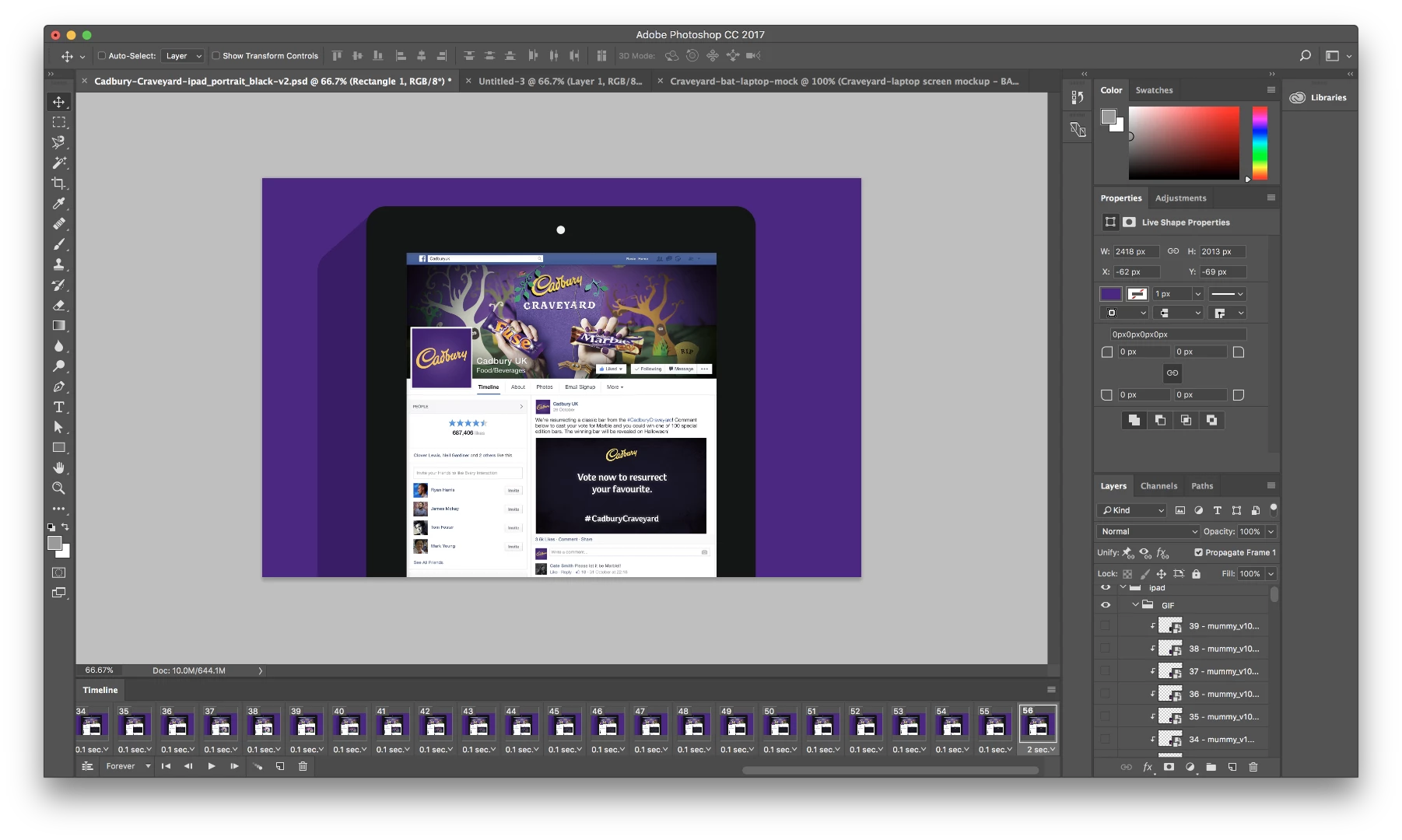Screen dimensions: 1402x840
Task: Create a new layer in Layers panel
Action: point(1232,767)
